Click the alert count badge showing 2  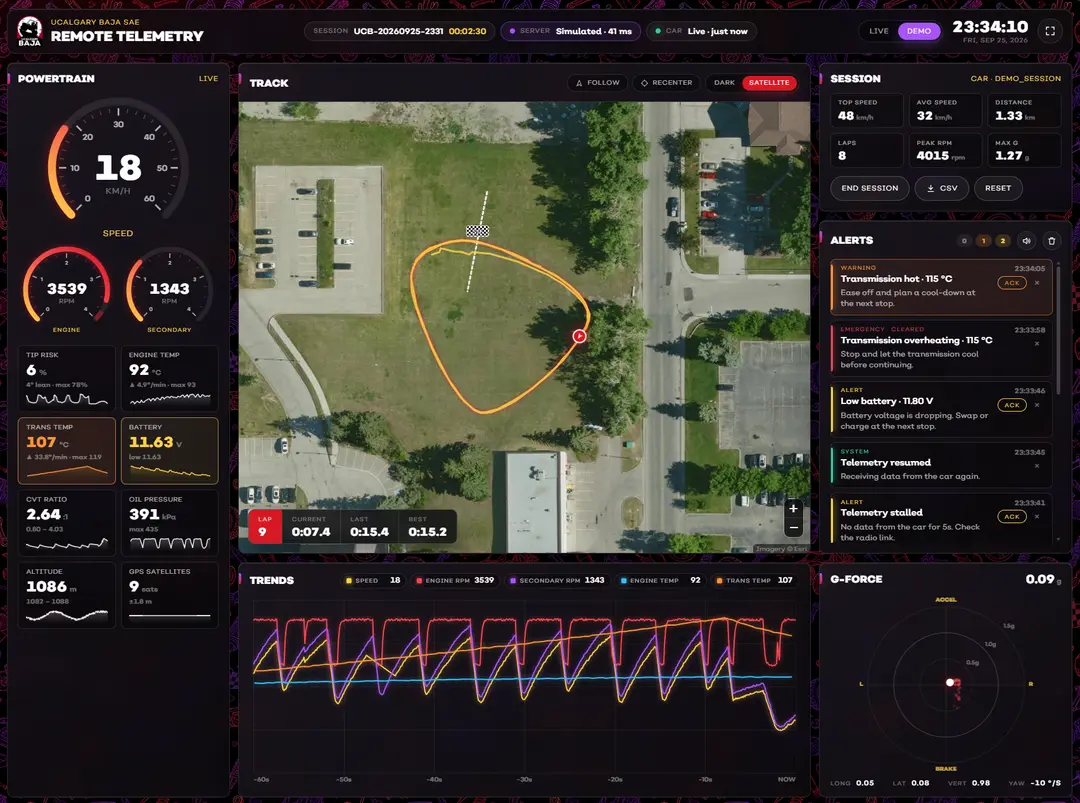click(1002, 240)
